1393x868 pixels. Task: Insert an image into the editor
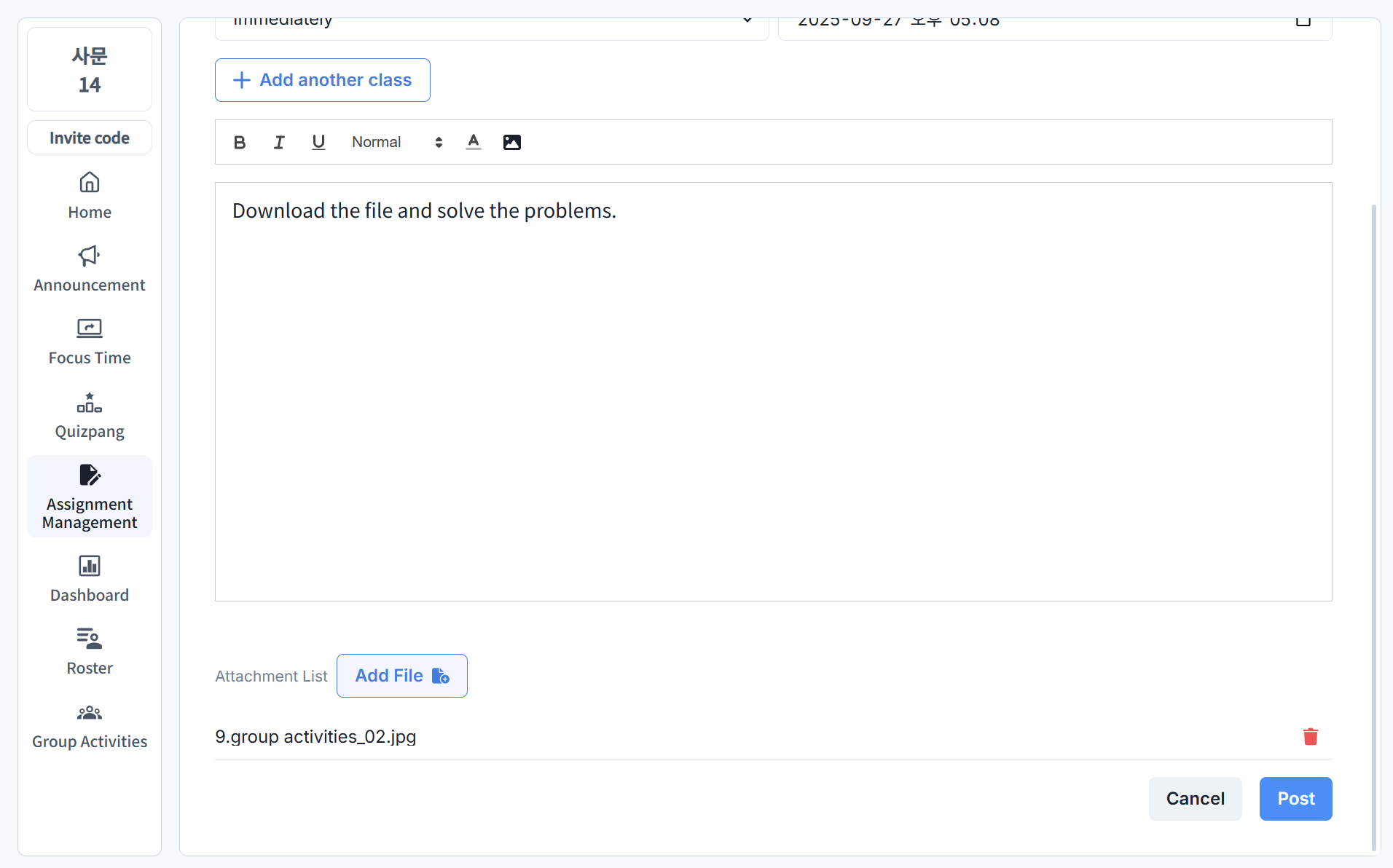click(512, 142)
